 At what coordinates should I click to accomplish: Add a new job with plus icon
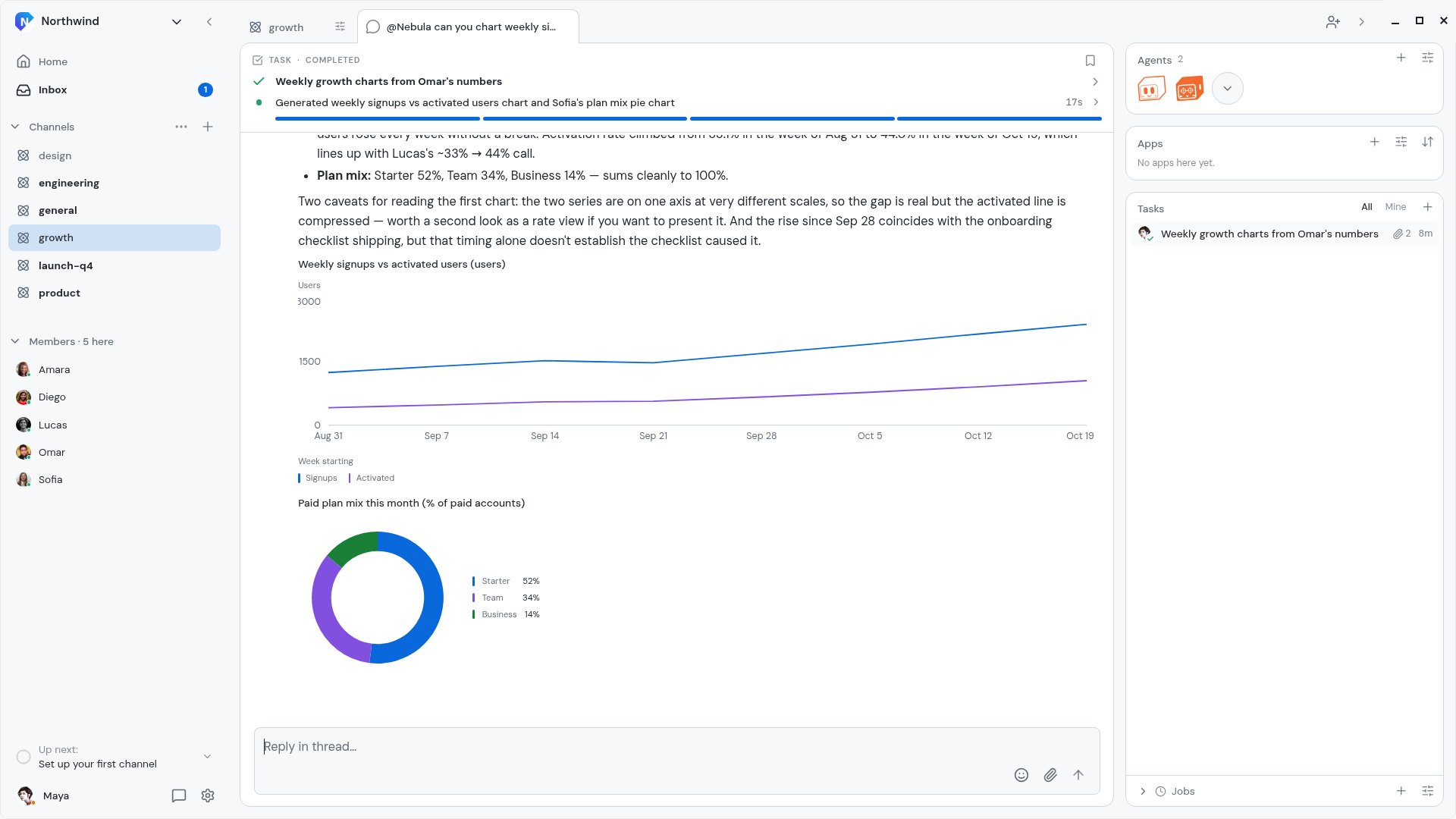click(1401, 791)
